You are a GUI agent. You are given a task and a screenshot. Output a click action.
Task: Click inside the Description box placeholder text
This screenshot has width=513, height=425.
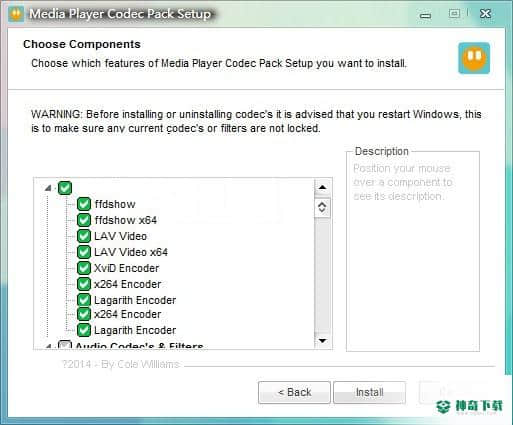[403, 182]
